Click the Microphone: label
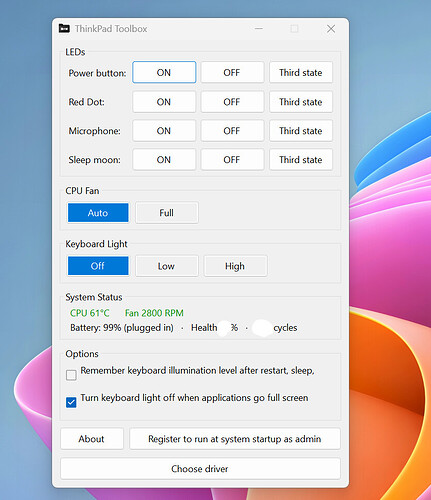Viewport: 431px width, 500px height. coord(95,131)
